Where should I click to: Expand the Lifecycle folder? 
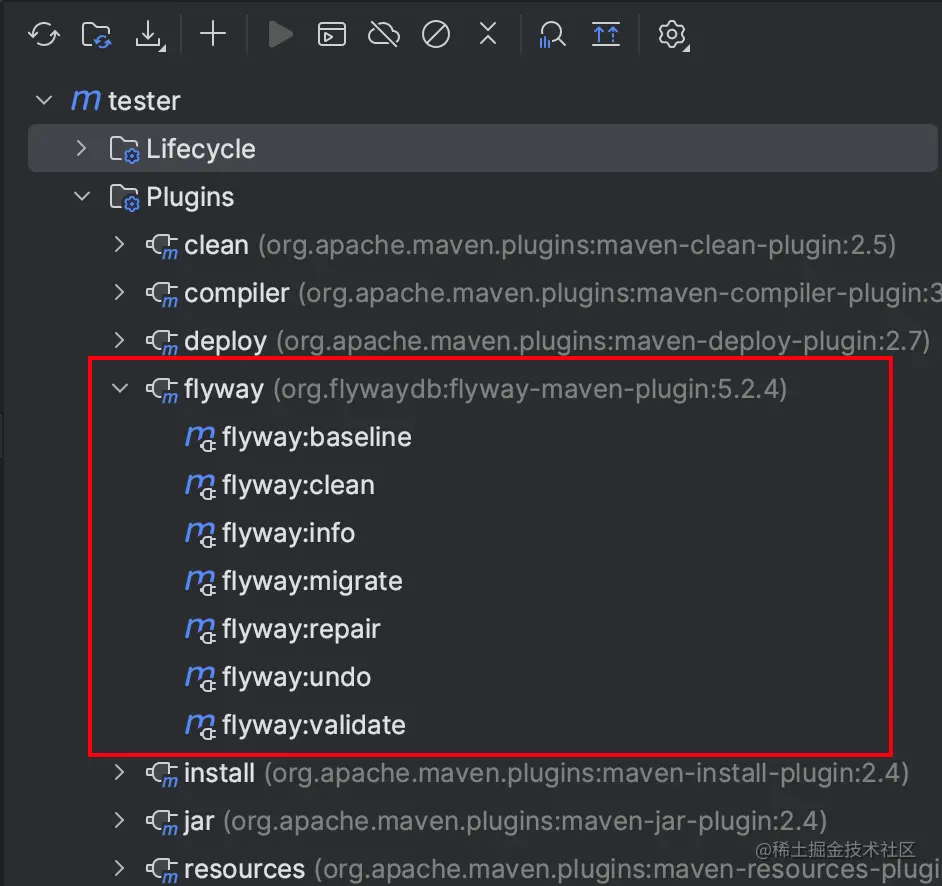tap(82, 148)
